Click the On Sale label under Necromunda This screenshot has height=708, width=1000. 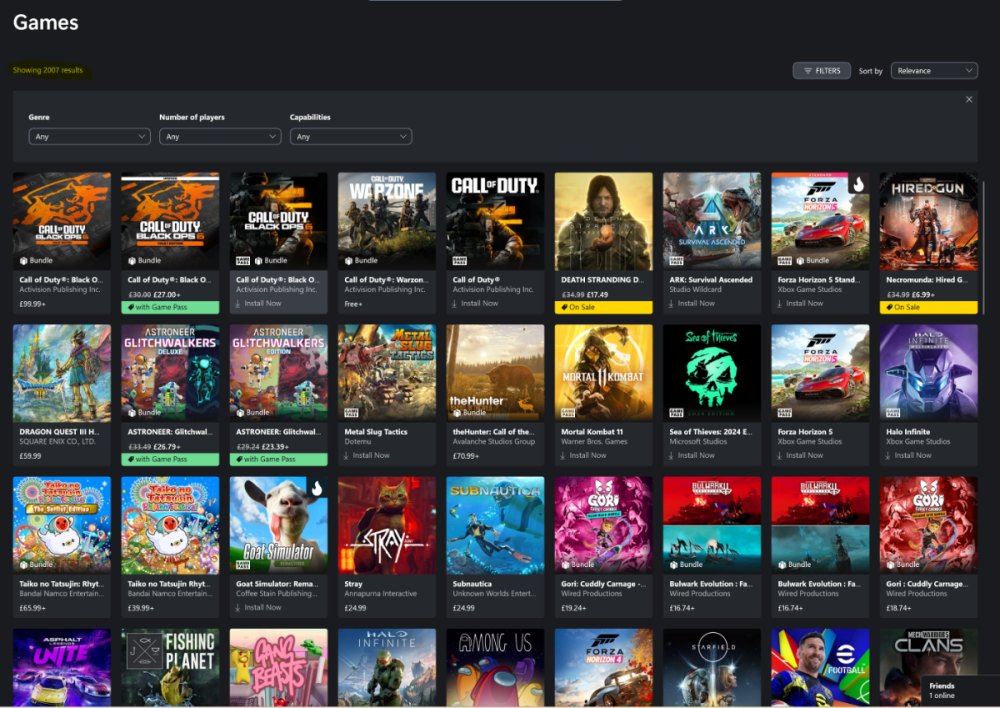(907, 308)
